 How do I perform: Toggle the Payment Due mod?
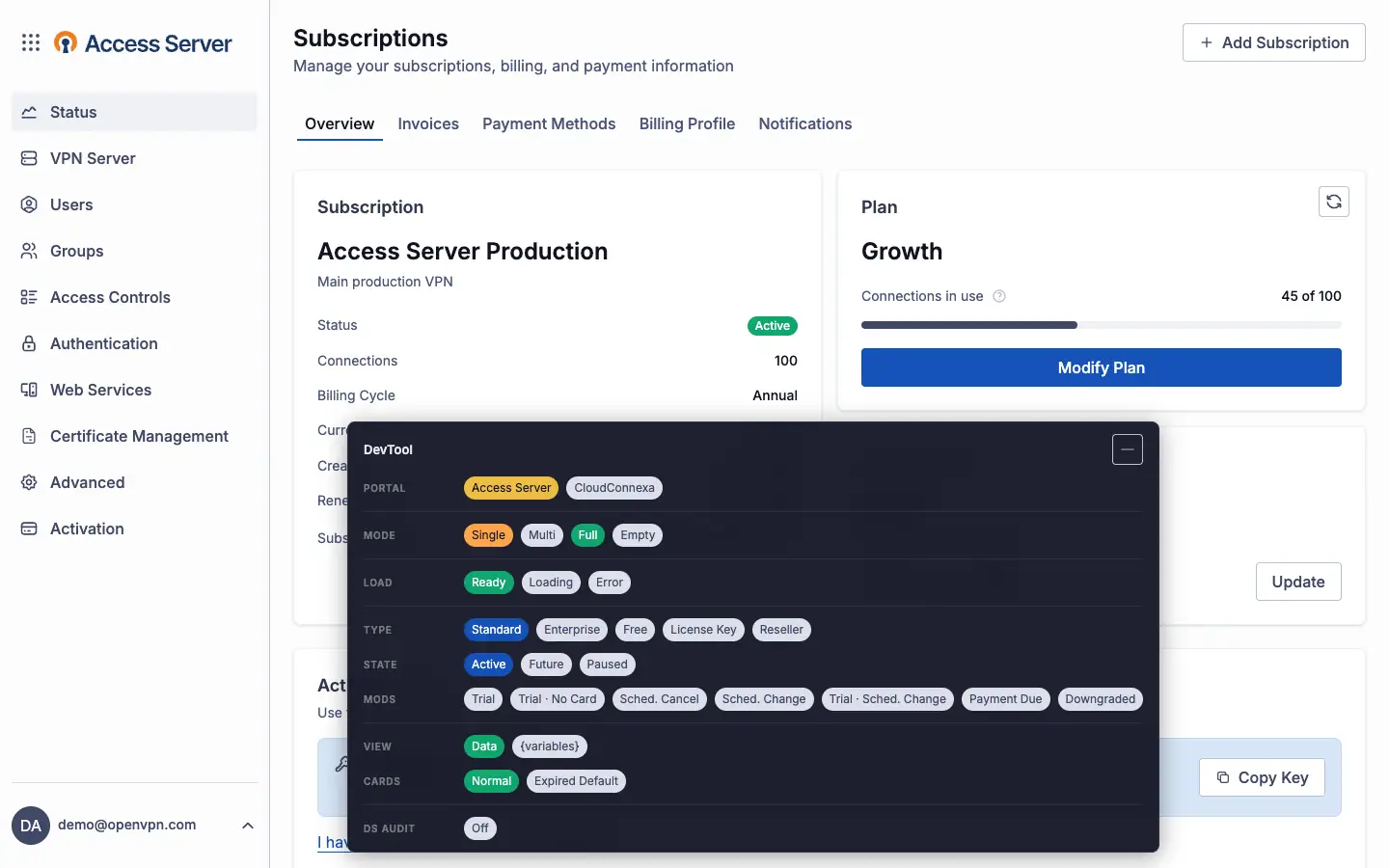click(1005, 699)
